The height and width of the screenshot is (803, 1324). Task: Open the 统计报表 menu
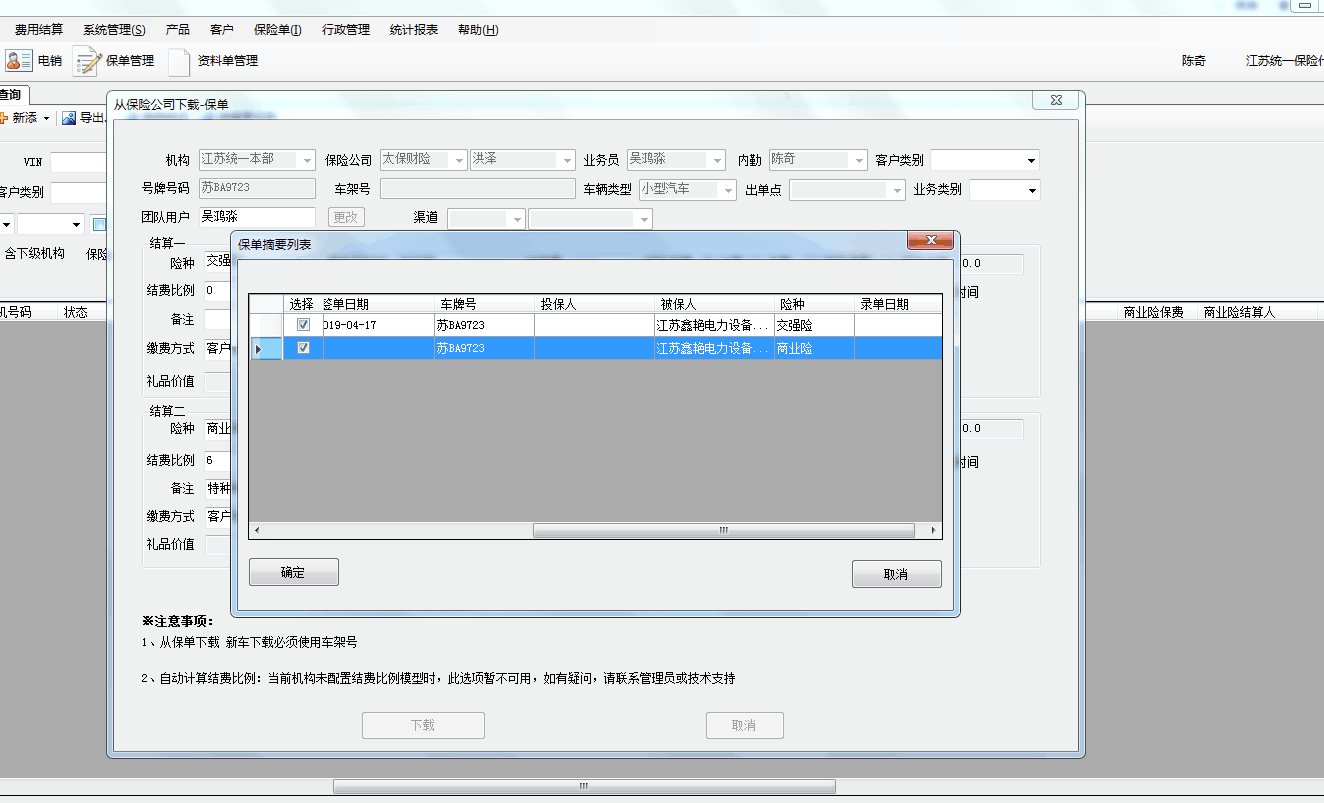click(414, 30)
